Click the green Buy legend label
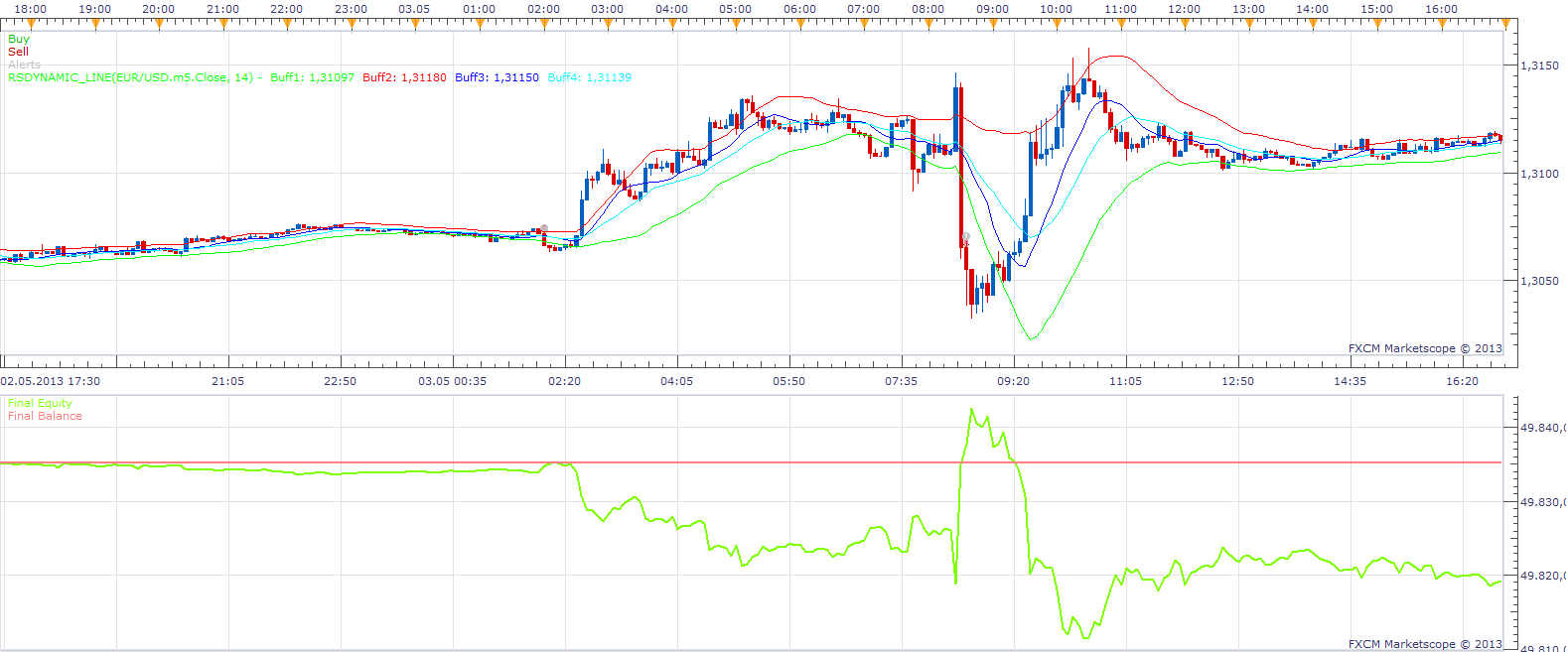The image size is (1568, 652). (x=19, y=39)
